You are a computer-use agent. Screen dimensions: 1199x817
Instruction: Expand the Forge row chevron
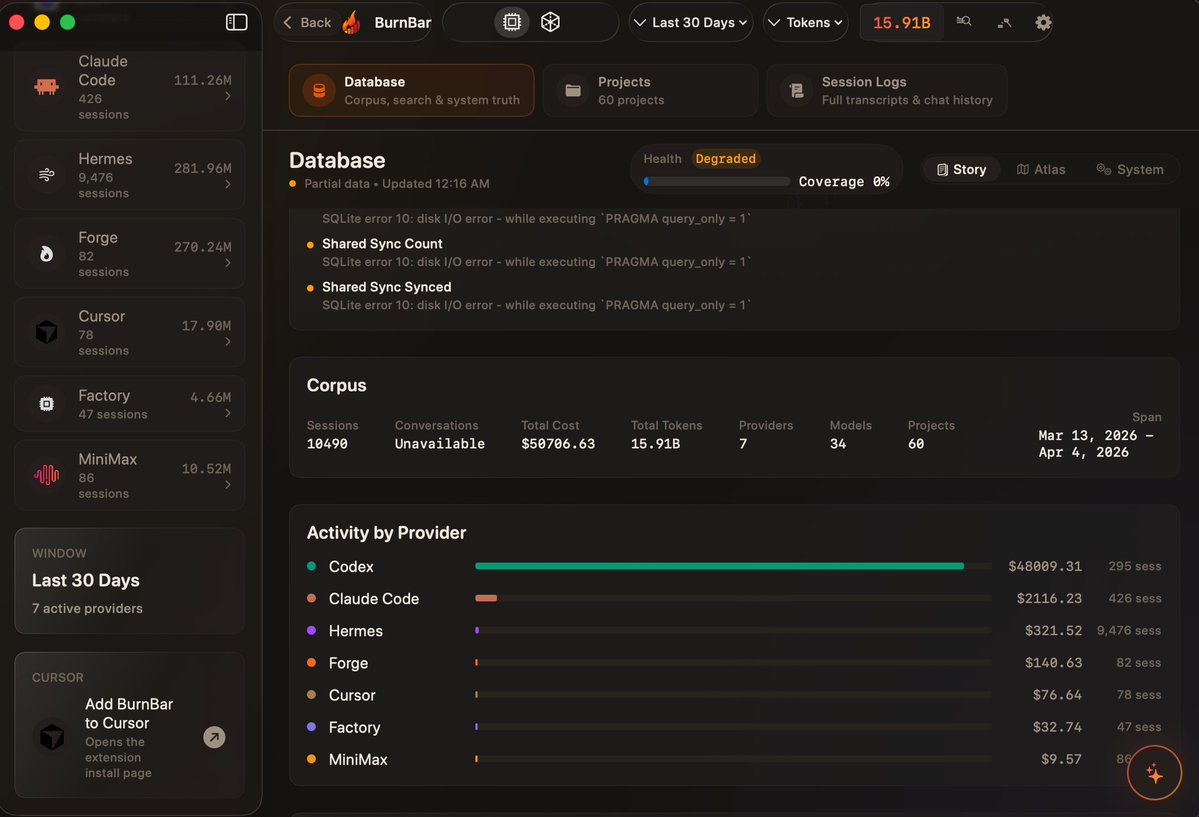click(228, 263)
